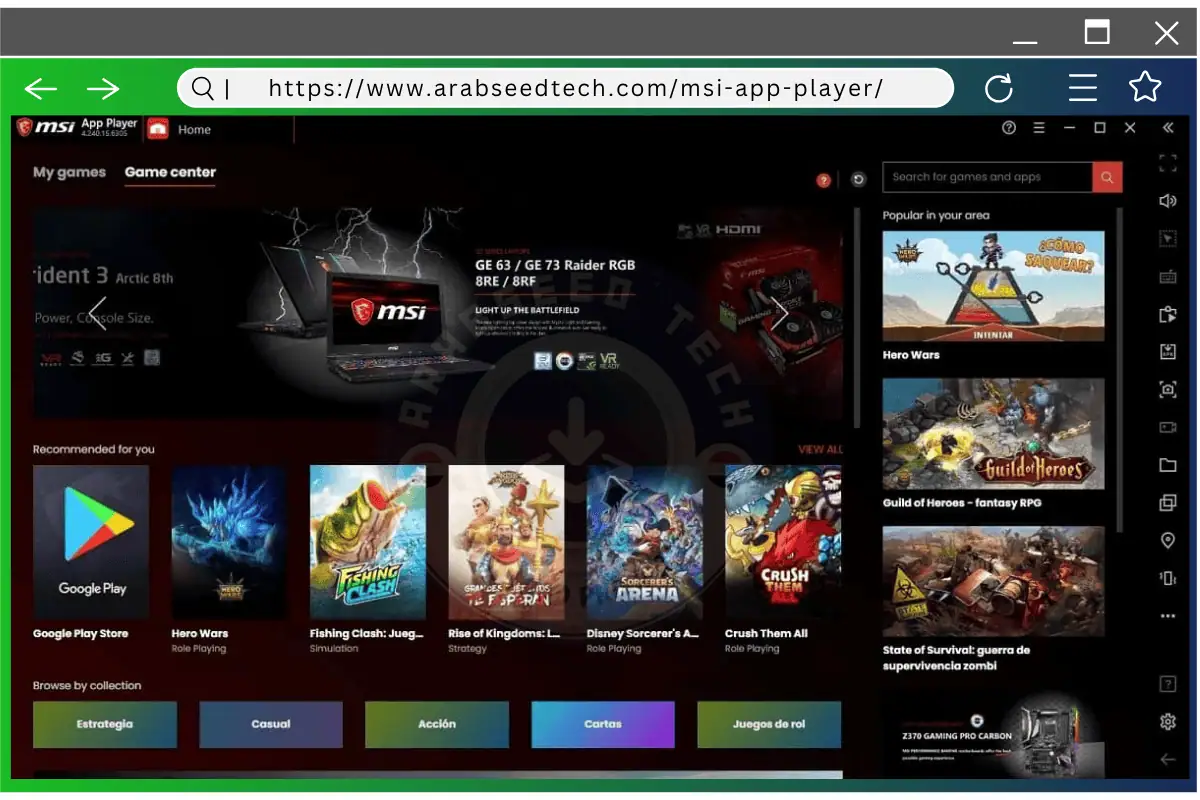The height and width of the screenshot is (800, 1200).
Task: Open the Fishing Clash game thumbnail
Action: coord(367,541)
